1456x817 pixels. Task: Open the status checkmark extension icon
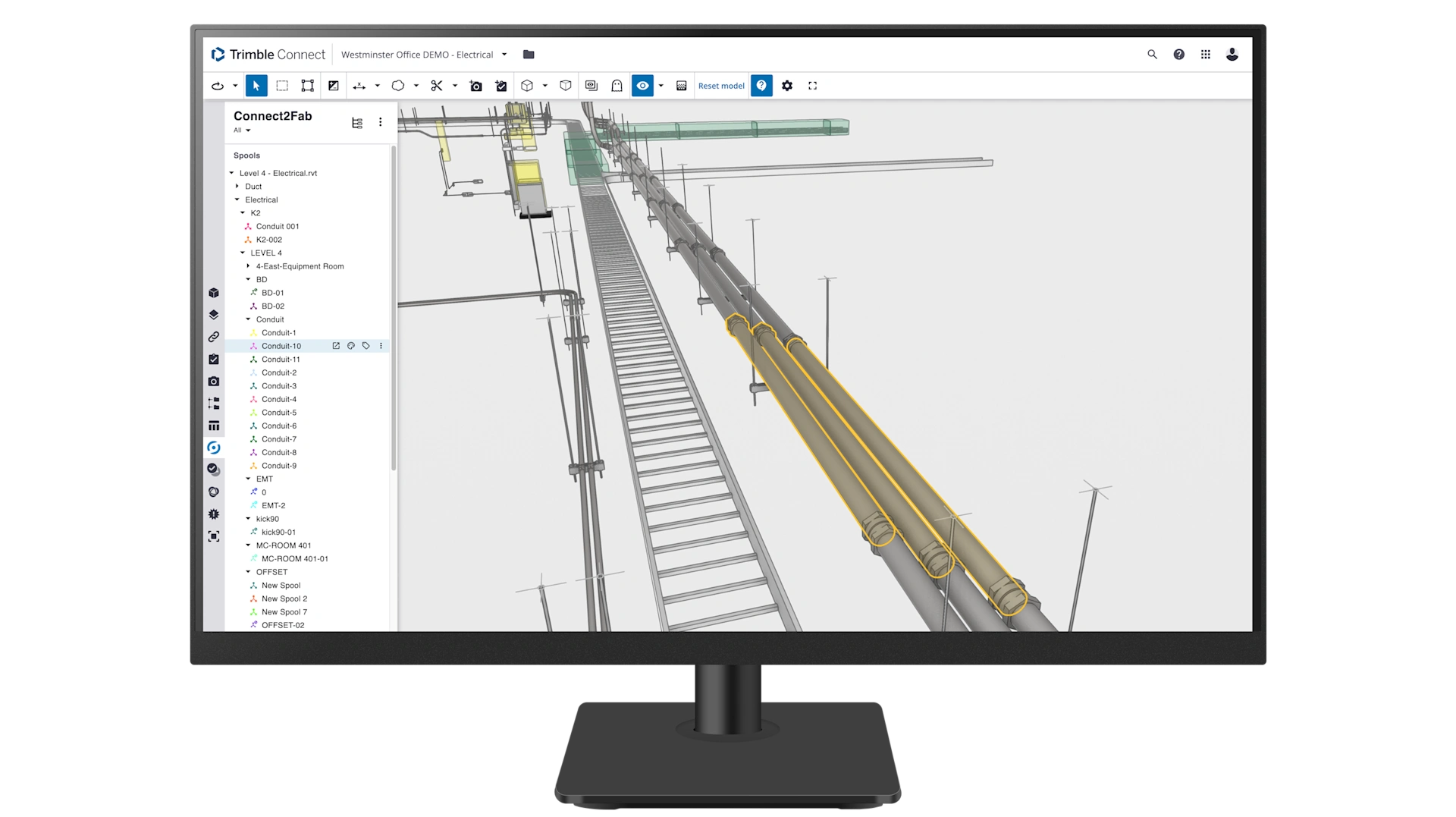point(214,470)
